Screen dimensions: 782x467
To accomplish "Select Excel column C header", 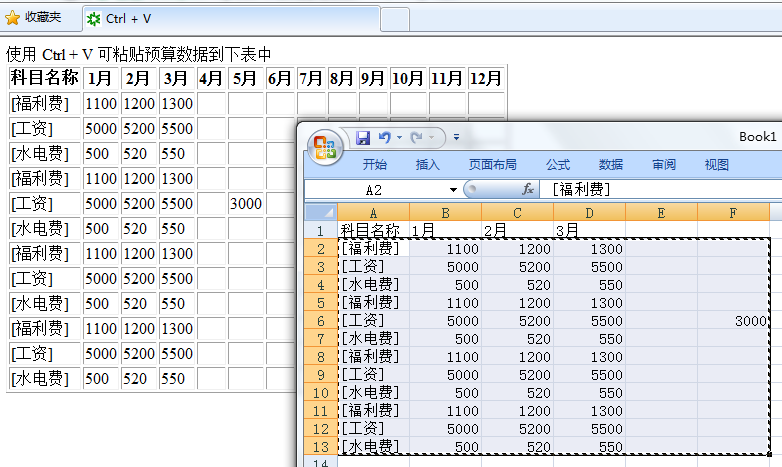I will 517,213.
